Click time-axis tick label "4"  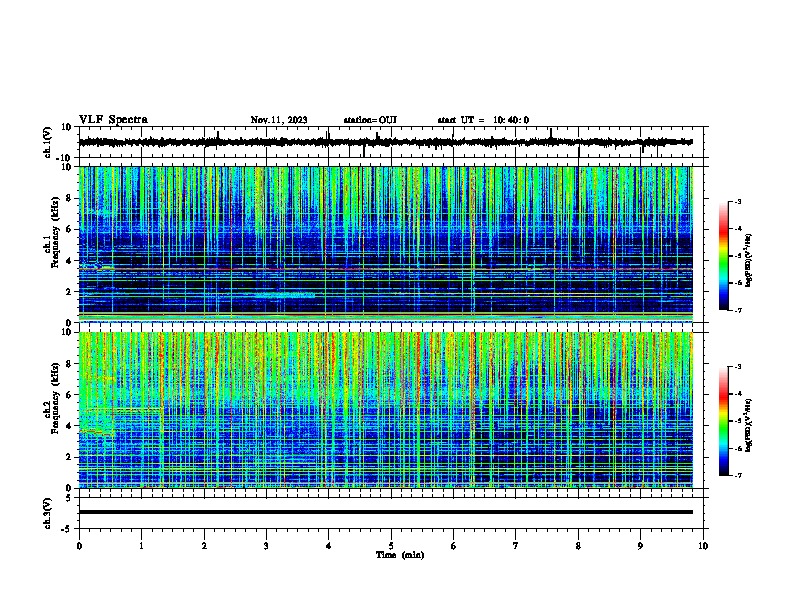point(329,546)
